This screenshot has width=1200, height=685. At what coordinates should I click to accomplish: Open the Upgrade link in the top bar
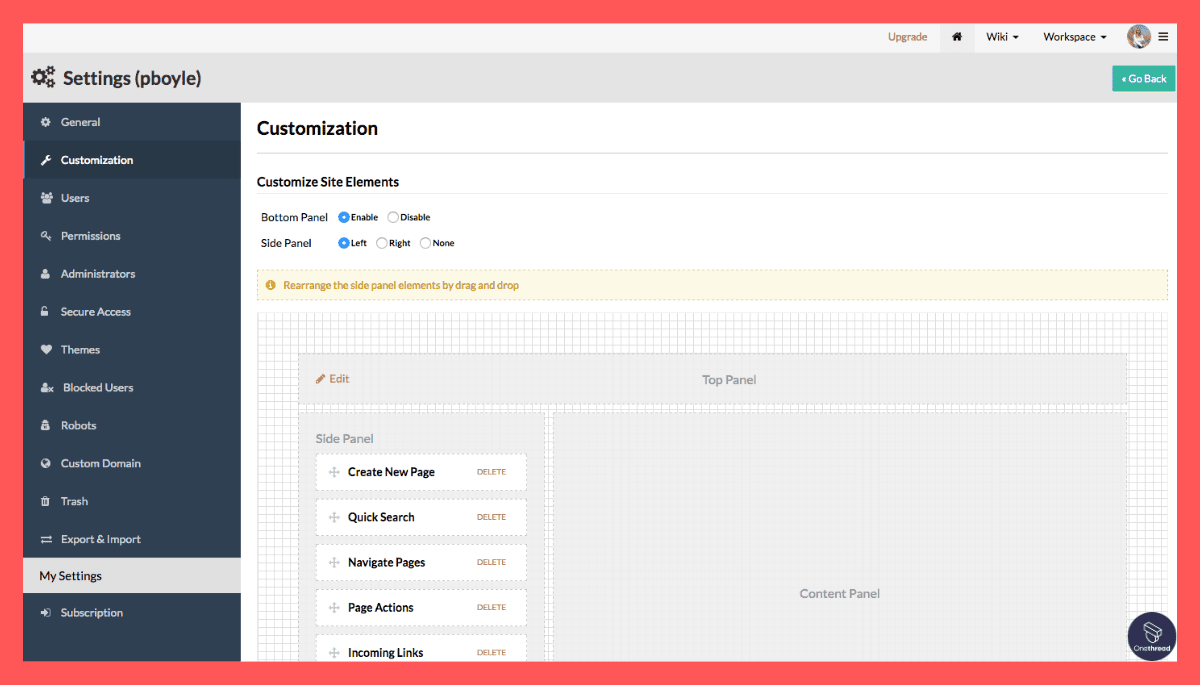pos(907,36)
